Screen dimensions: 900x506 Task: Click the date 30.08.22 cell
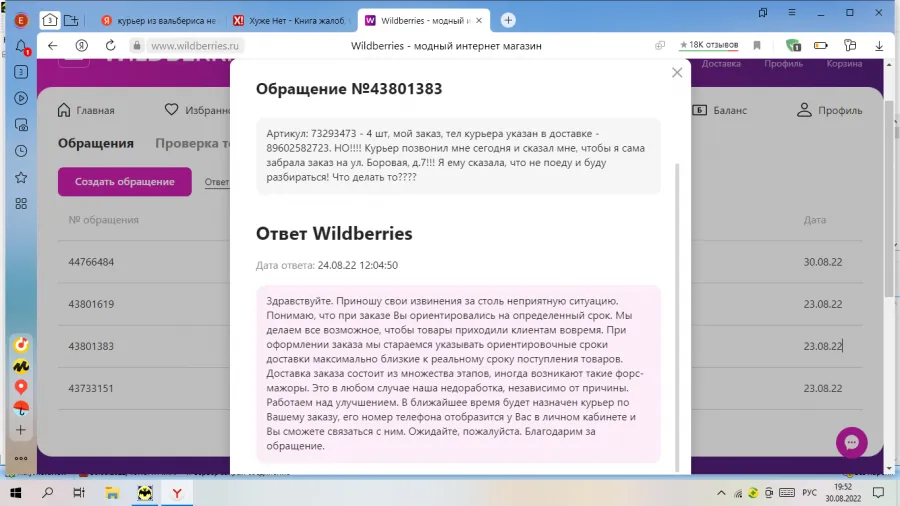823,262
